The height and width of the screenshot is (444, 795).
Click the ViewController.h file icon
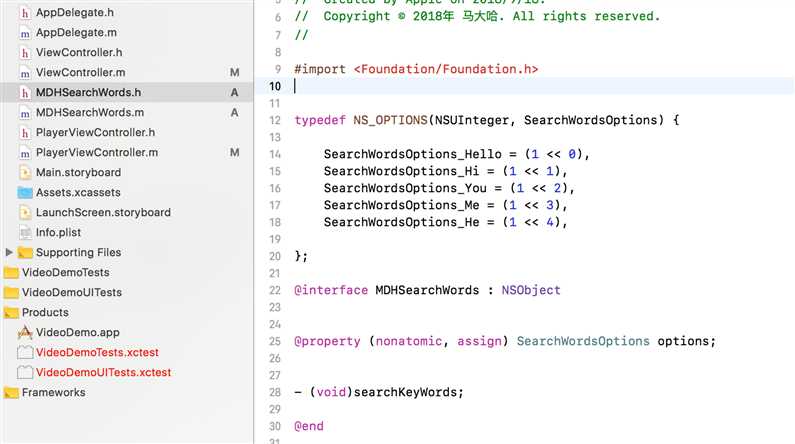pyautogui.click(x=24, y=53)
